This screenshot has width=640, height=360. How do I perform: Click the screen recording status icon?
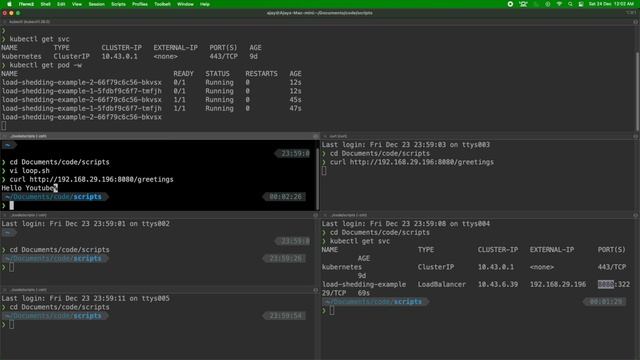510,4
